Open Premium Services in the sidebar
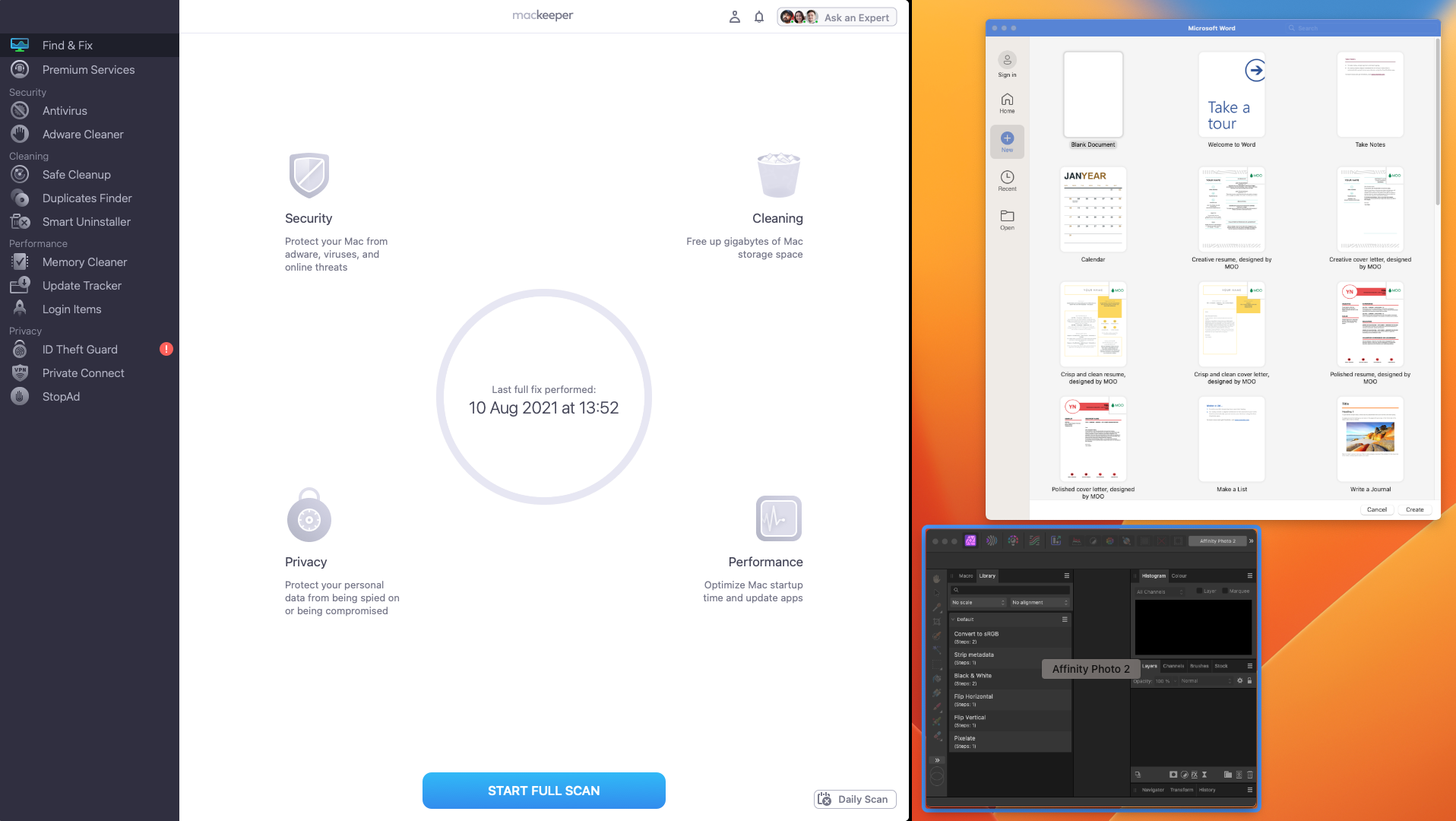Viewport: 1456px width, 821px height. (89, 69)
